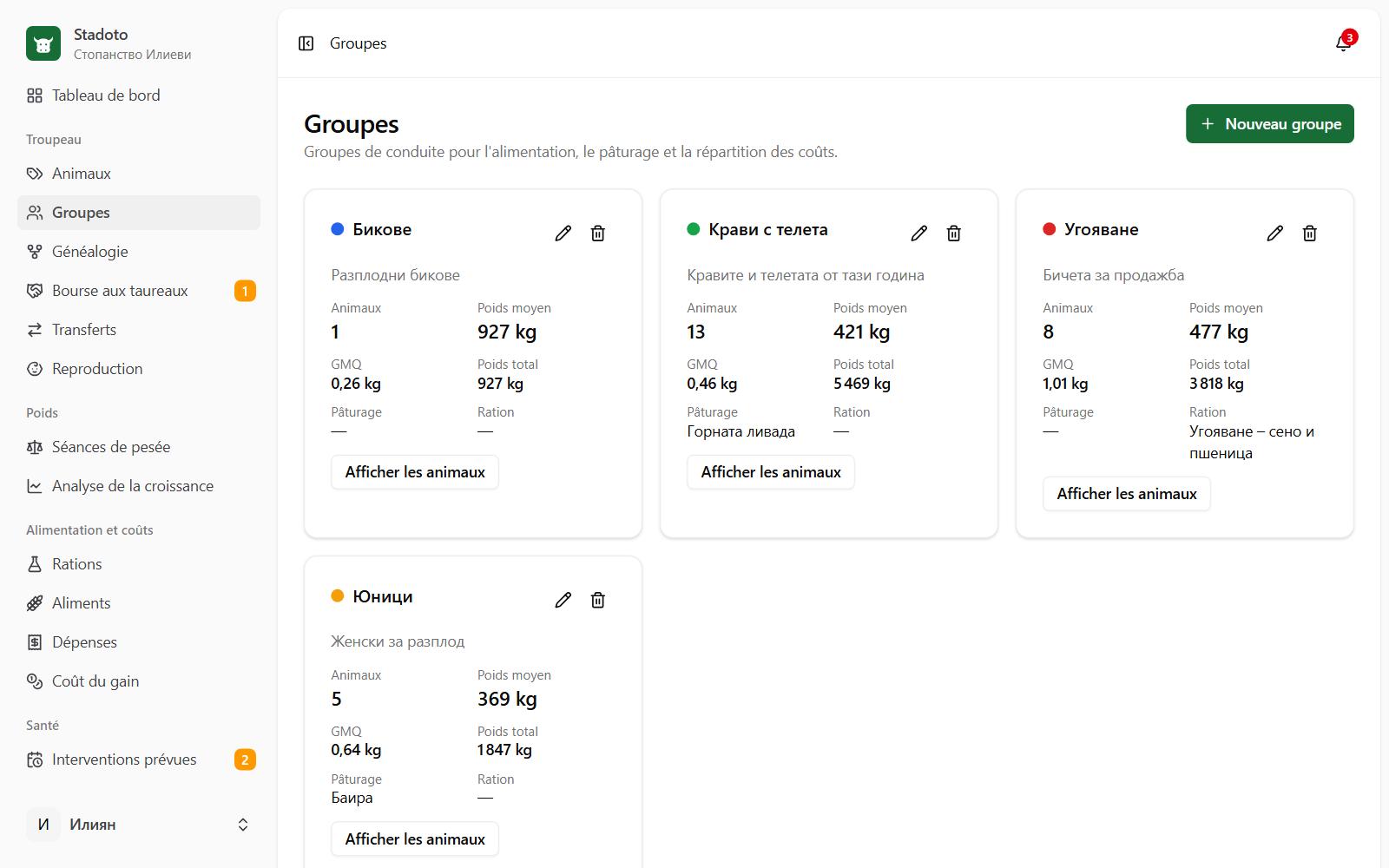Click the Баира pasture value
Viewport: 1389px width, 868px height.
tap(352, 798)
